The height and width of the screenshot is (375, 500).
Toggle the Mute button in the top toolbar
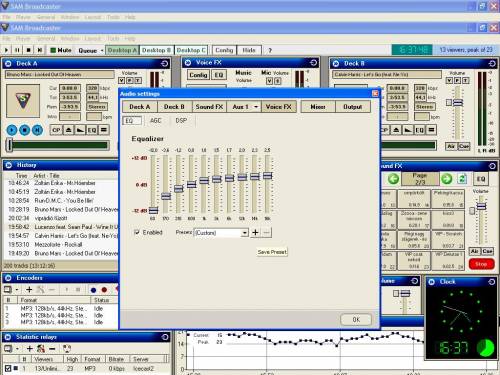pos(61,50)
